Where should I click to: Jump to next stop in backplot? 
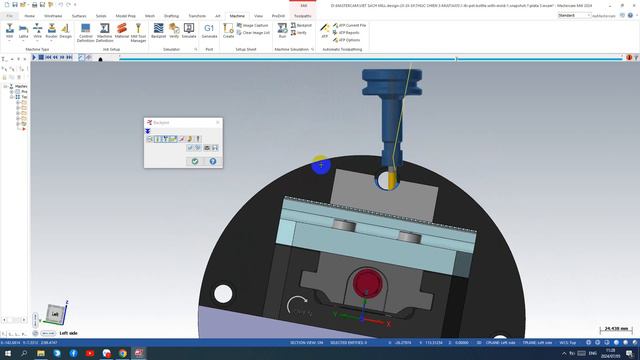click(x=69, y=58)
